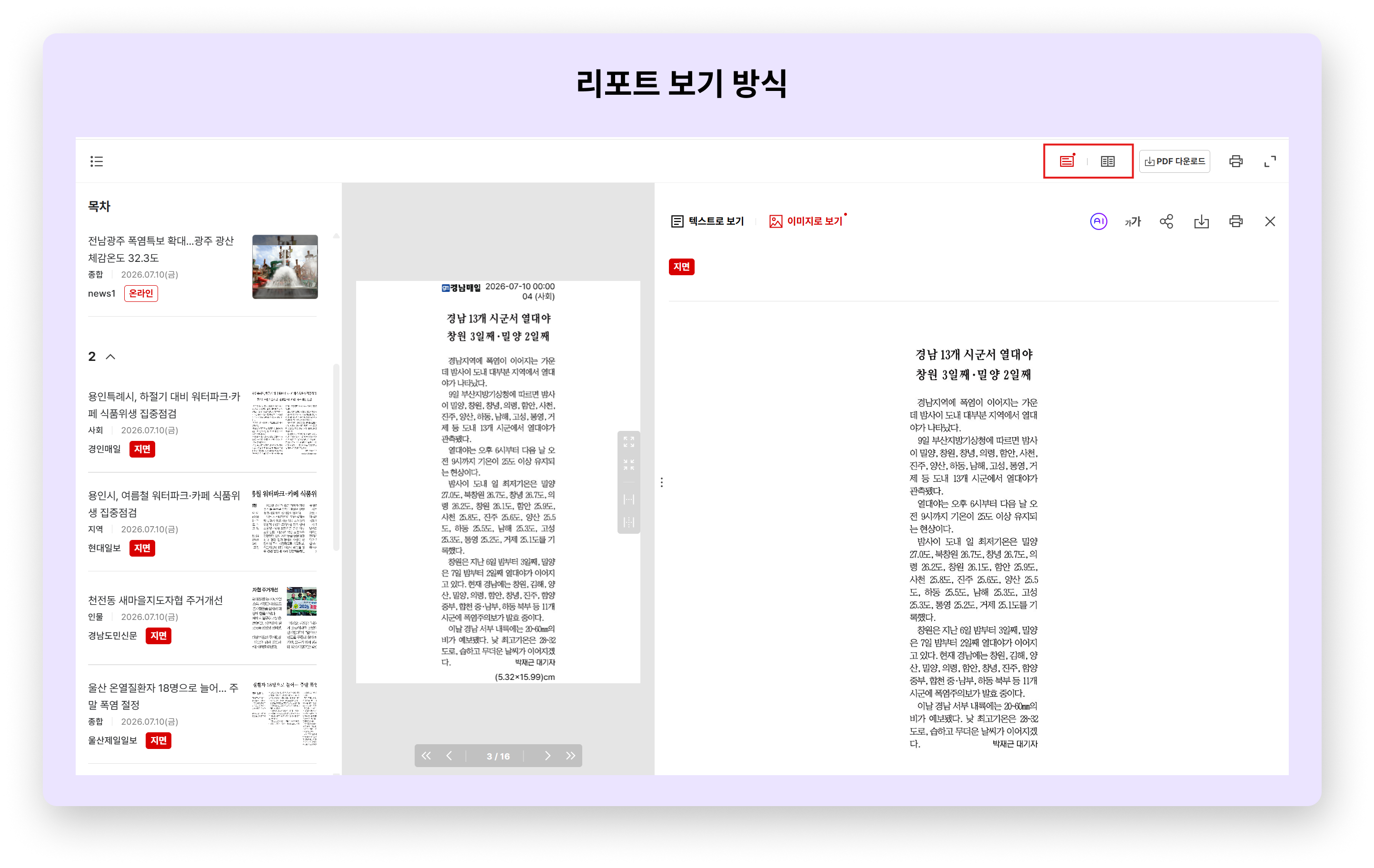Image resolution: width=1374 pixels, height=868 pixels.
Task: Click the 지면 badge beside 현대일보
Action: (142, 549)
